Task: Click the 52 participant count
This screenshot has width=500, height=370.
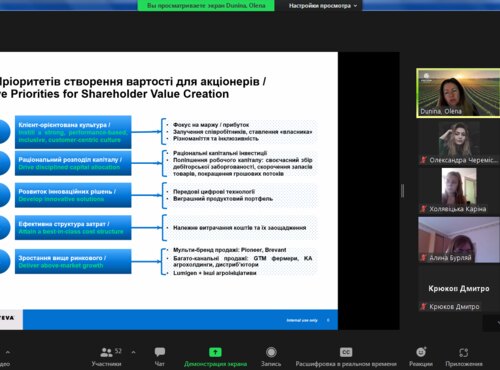Action: pos(118,351)
